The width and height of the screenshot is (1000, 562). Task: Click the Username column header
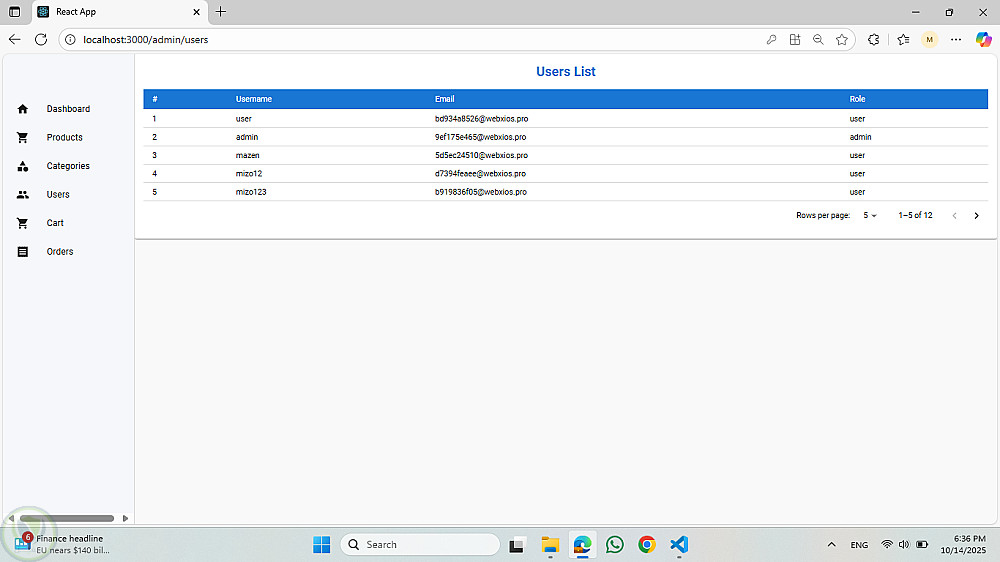(x=254, y=99)
